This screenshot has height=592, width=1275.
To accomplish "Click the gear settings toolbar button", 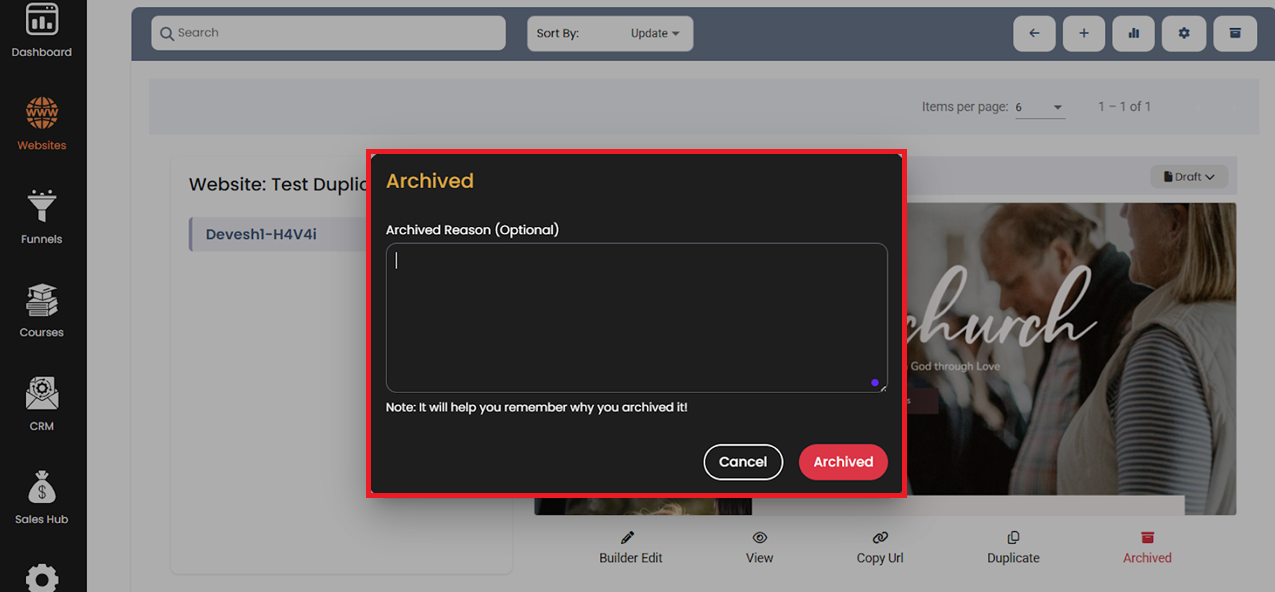I will [1184, 33].
